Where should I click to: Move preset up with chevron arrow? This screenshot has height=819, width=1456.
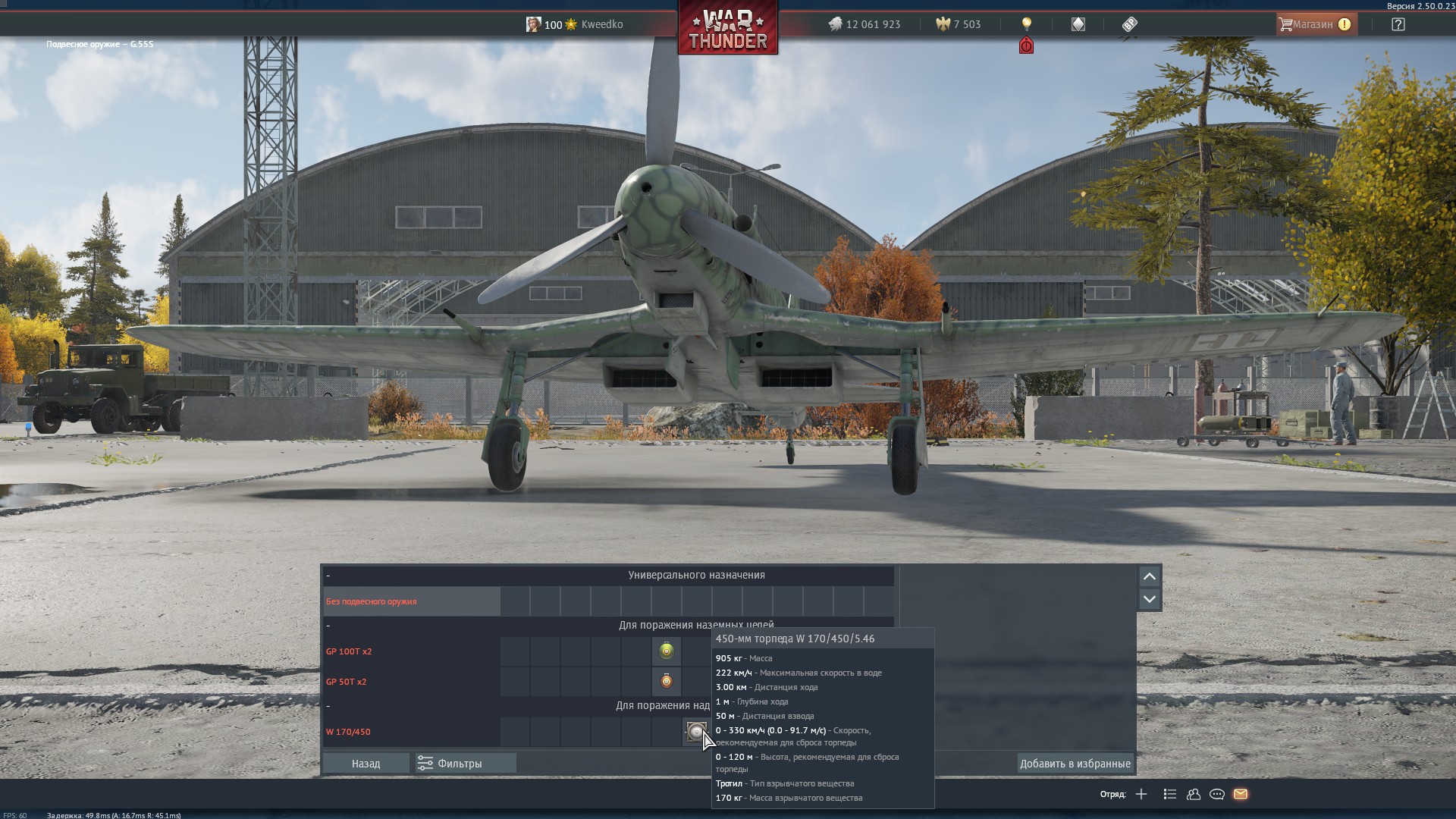pyautogui.click(x=1149, y=576)
